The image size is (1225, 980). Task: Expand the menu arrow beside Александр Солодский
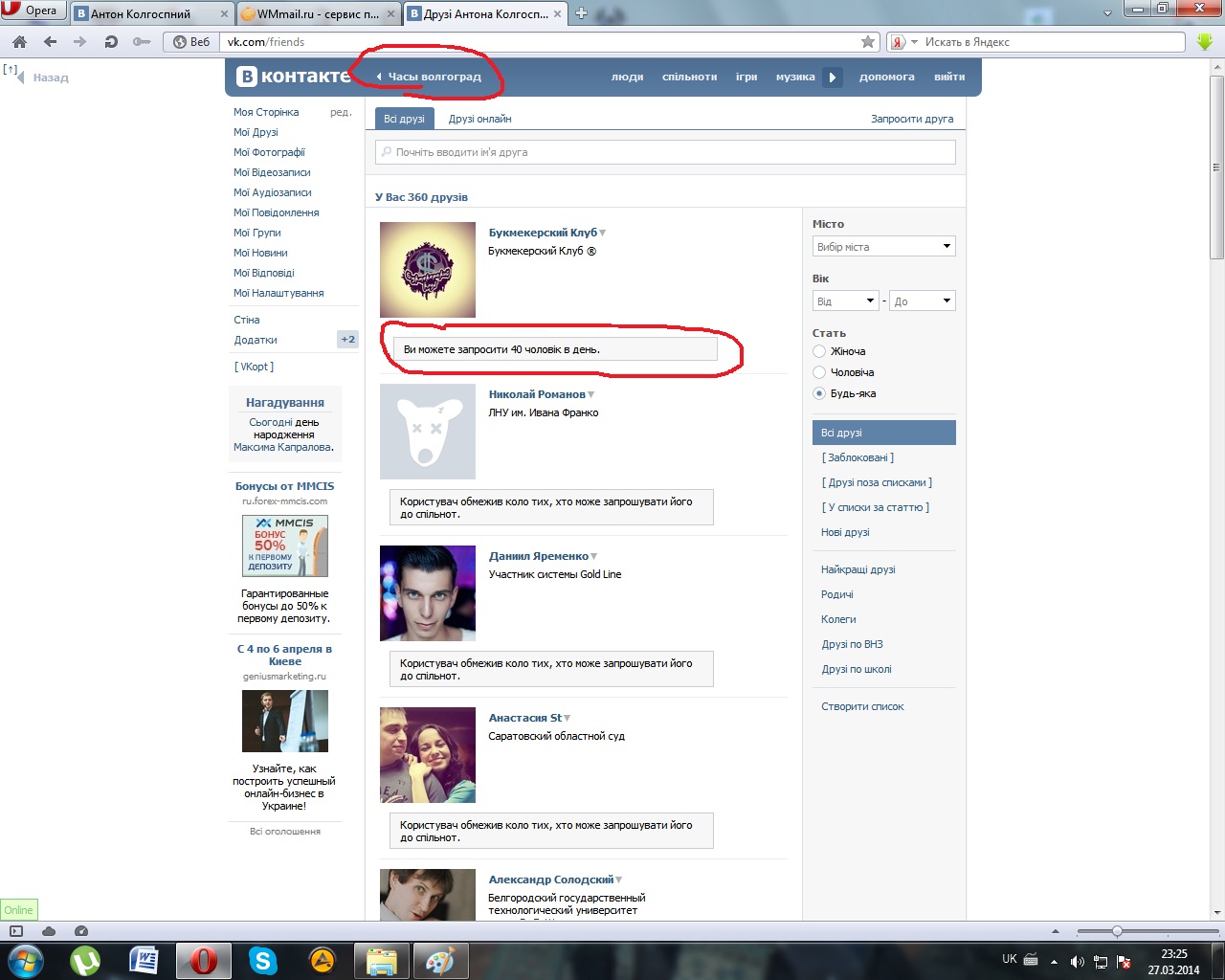click(x=619, y=880)
